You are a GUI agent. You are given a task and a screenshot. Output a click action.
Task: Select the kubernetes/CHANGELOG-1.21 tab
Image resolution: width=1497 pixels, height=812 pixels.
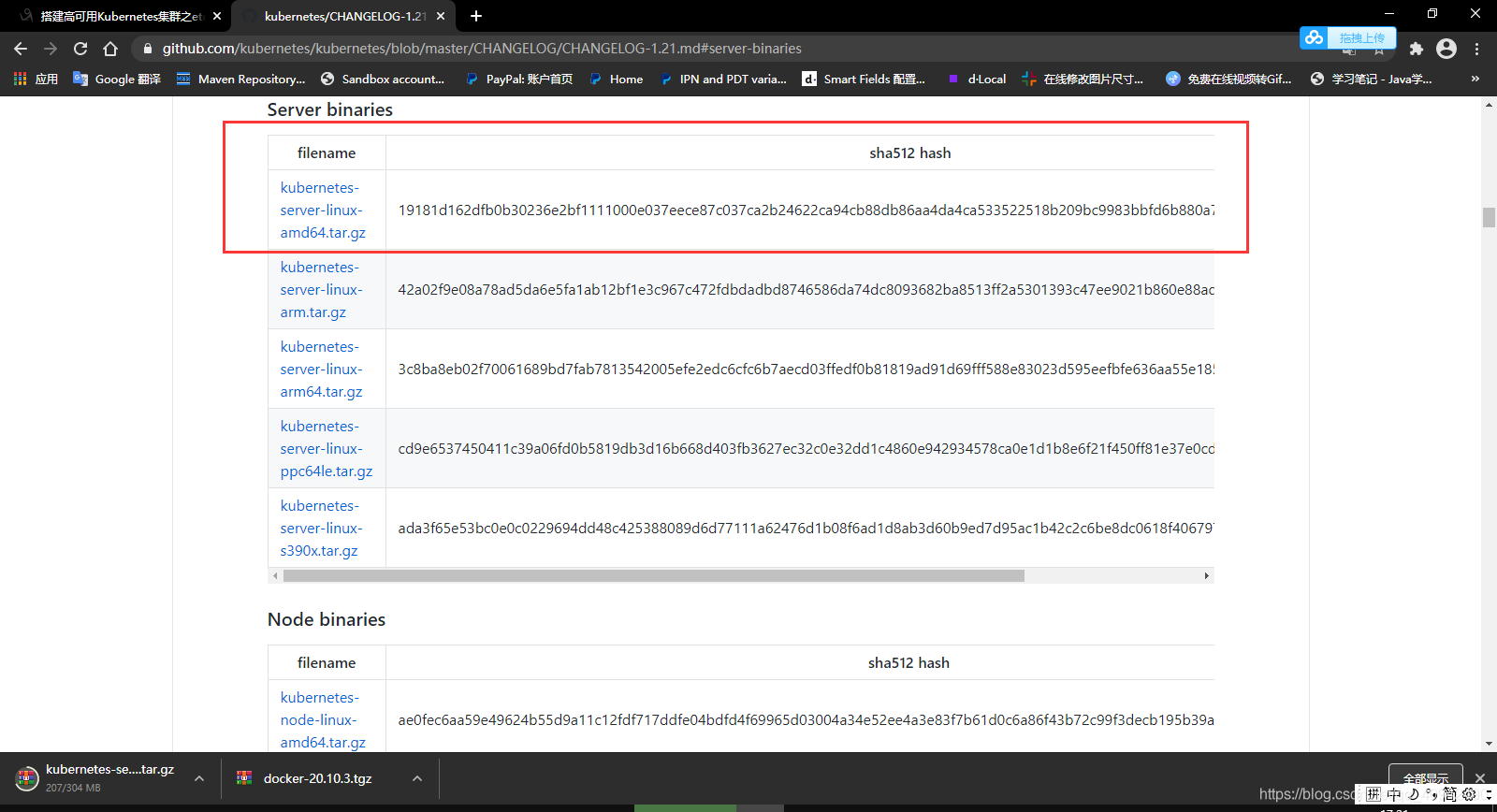[343, 16]
